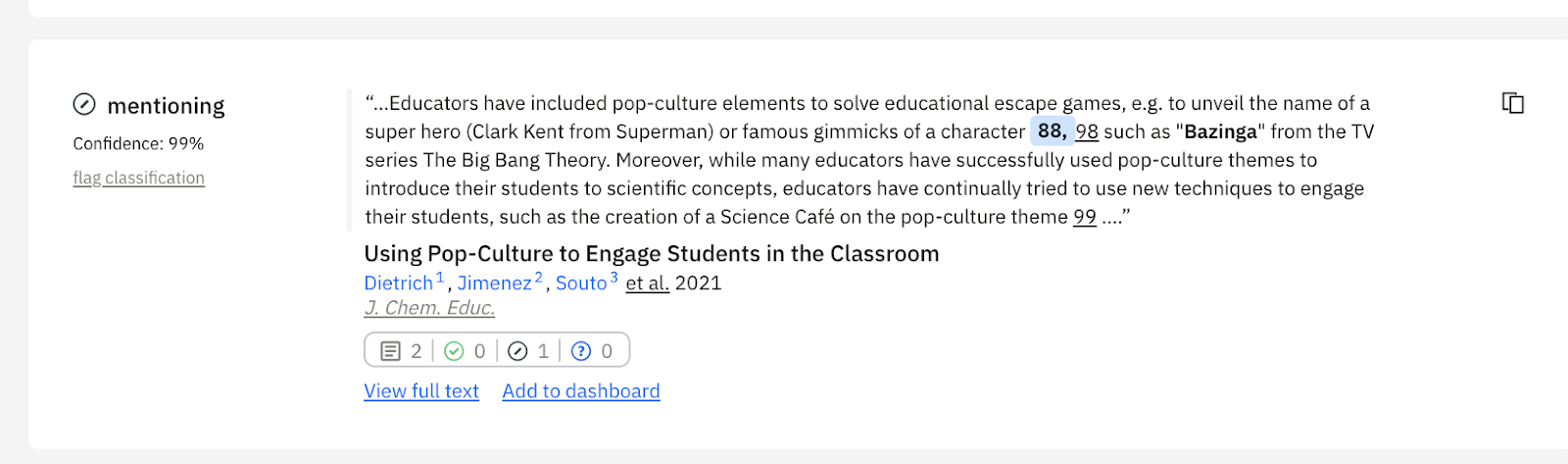
Task: Open author Souto's profile link
Action: tap(581, 284)
